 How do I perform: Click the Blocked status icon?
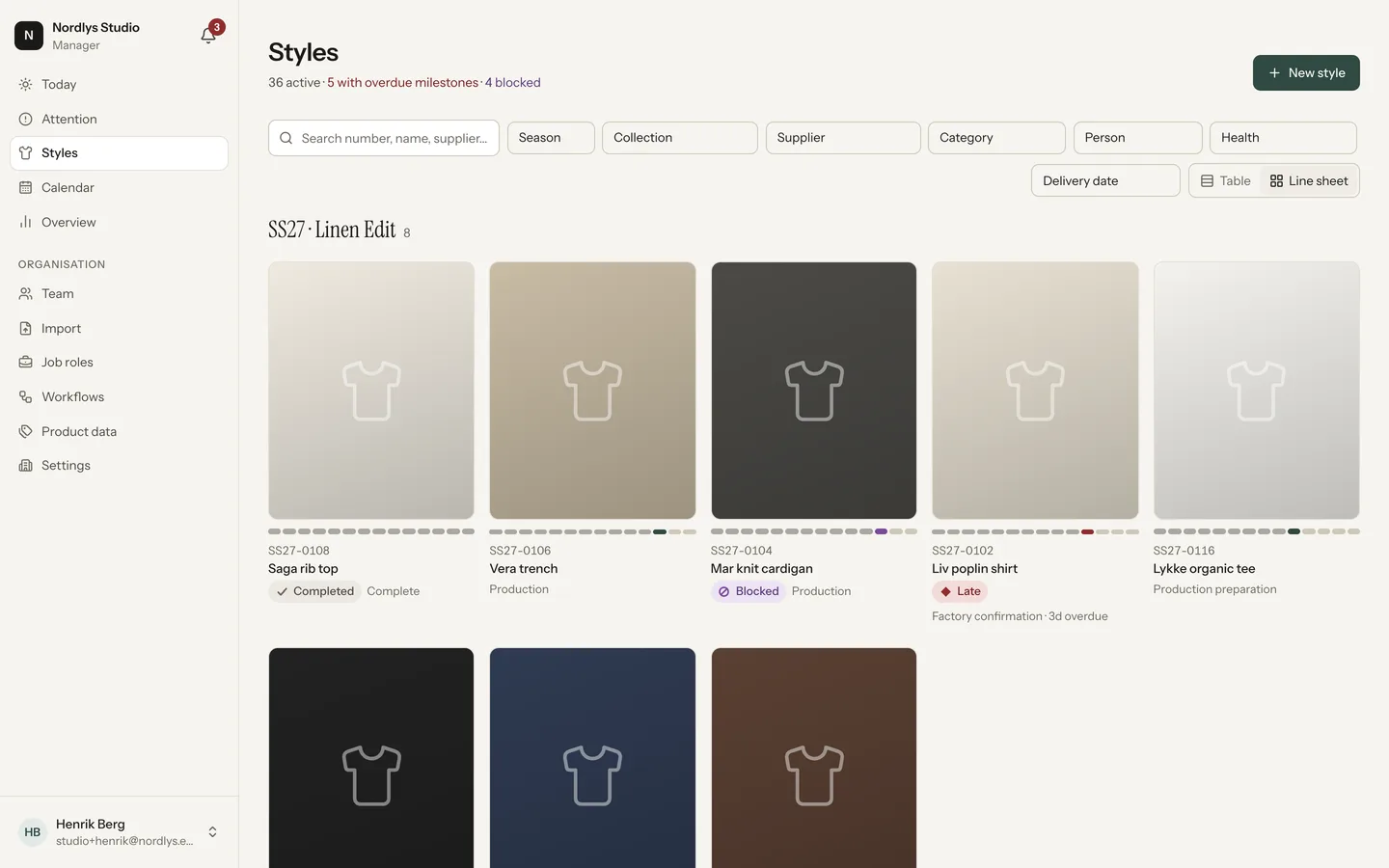724,592
